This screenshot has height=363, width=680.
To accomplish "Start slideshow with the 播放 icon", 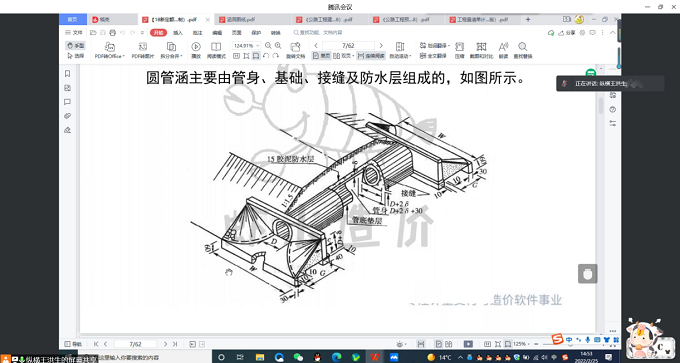I will click(x=196, y=50).
